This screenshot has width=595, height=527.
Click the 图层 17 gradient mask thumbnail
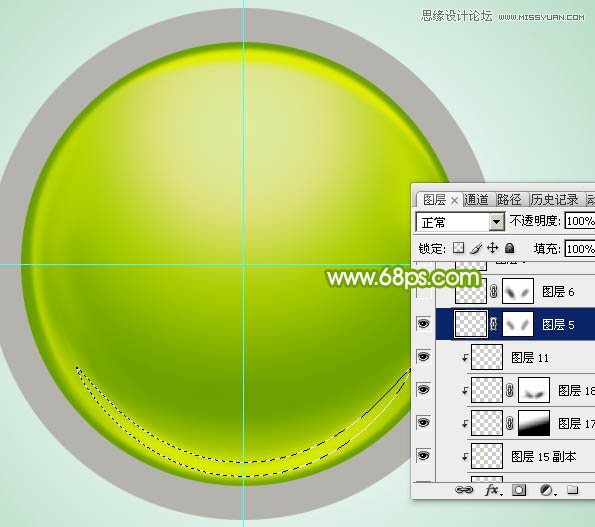click(x=534, y=423)
